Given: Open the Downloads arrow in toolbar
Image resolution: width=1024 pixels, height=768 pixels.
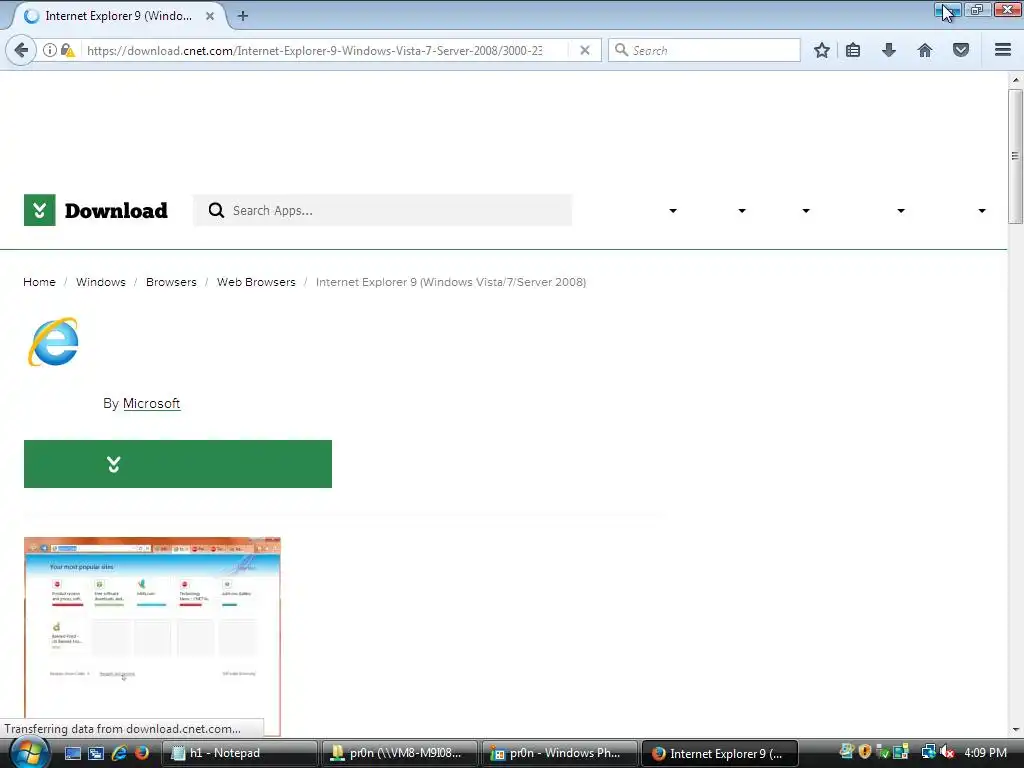Looking at the screenshot, I should pos(889,50).
